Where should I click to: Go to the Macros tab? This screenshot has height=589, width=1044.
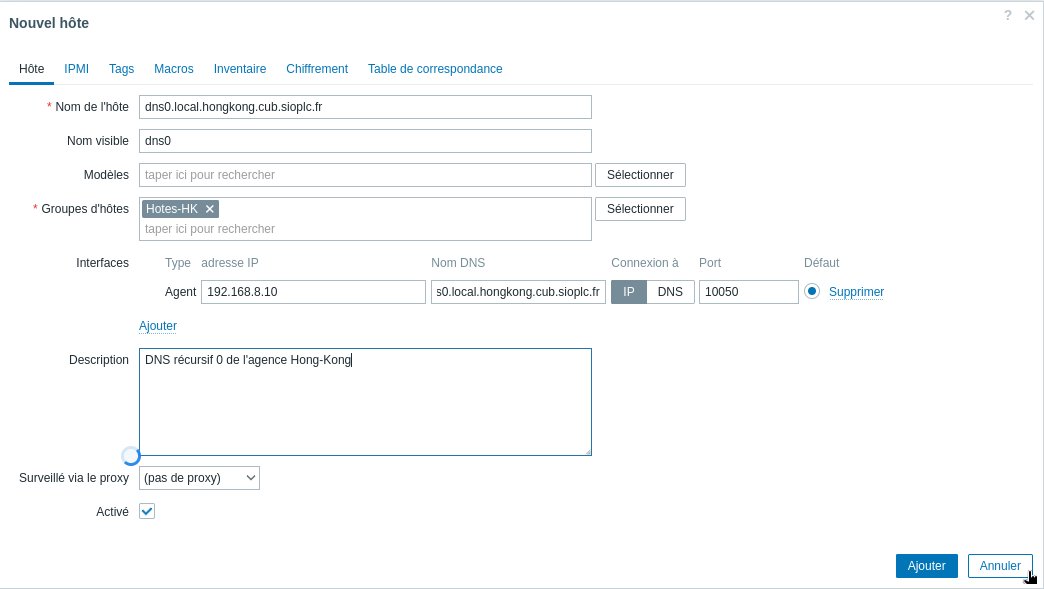tap(174, 69)
